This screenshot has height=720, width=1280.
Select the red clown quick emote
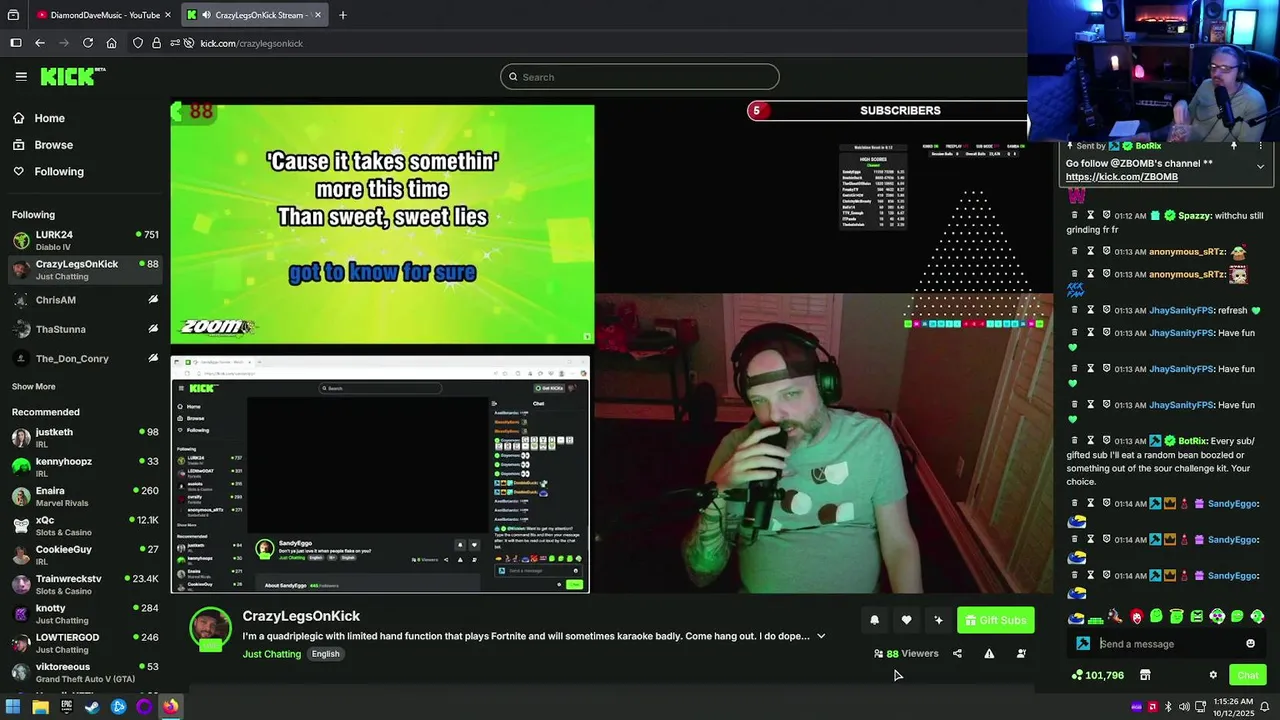pyautogui.click(x=1136, y=617)
